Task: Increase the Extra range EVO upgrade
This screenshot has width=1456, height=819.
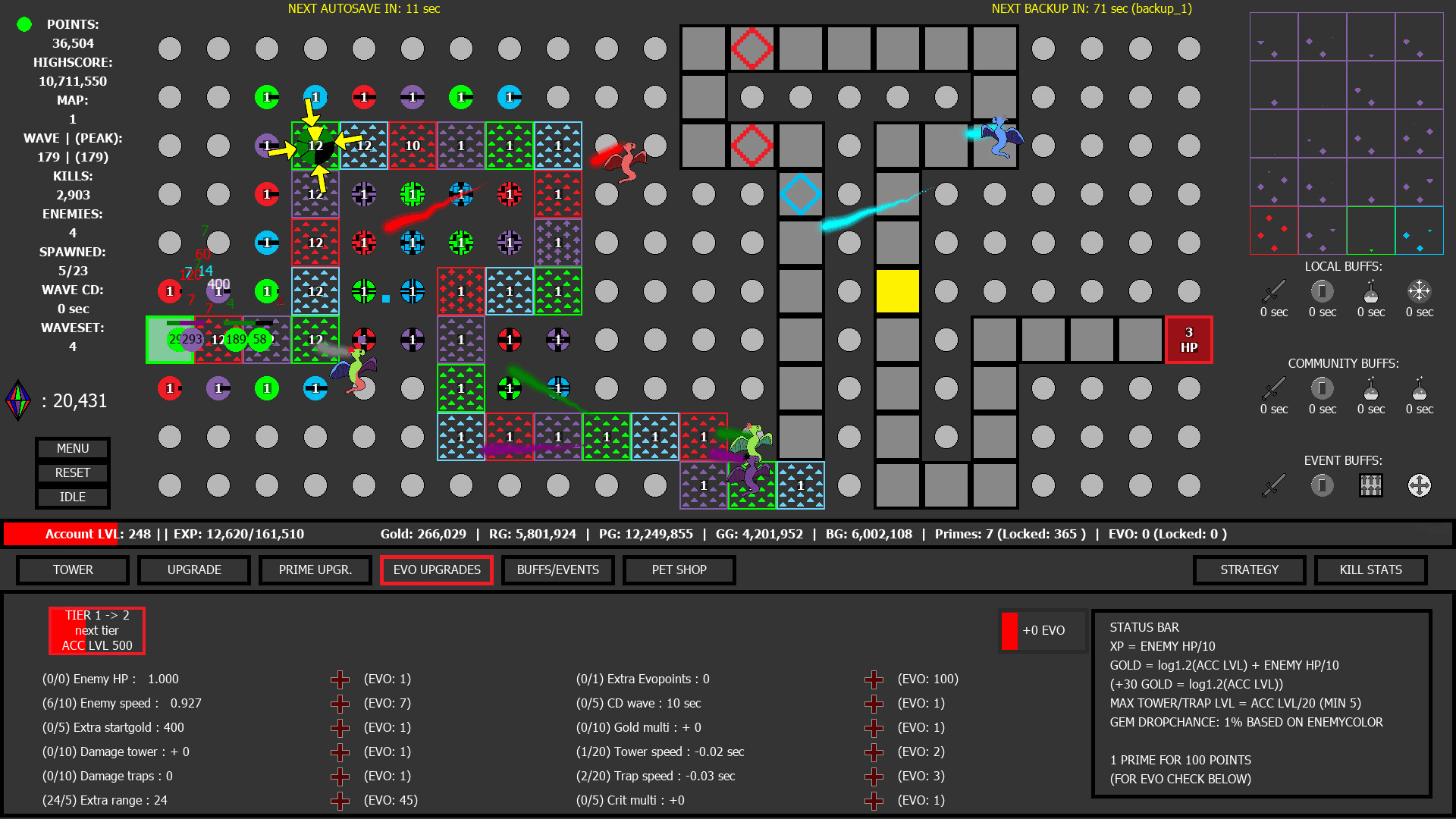Action: [340, 801]
